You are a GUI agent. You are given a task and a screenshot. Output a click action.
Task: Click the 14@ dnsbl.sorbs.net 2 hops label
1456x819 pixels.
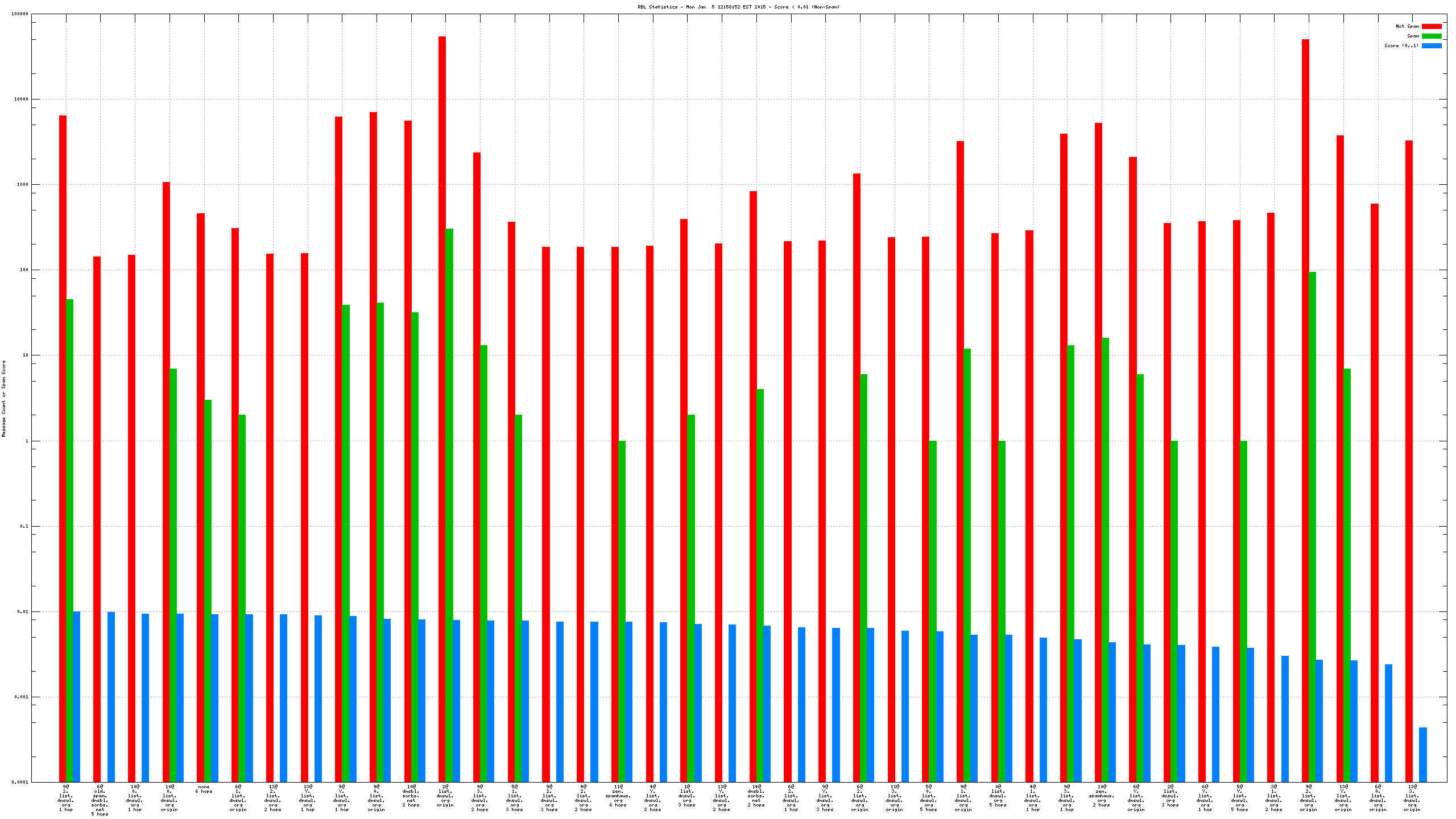[756, 796]
